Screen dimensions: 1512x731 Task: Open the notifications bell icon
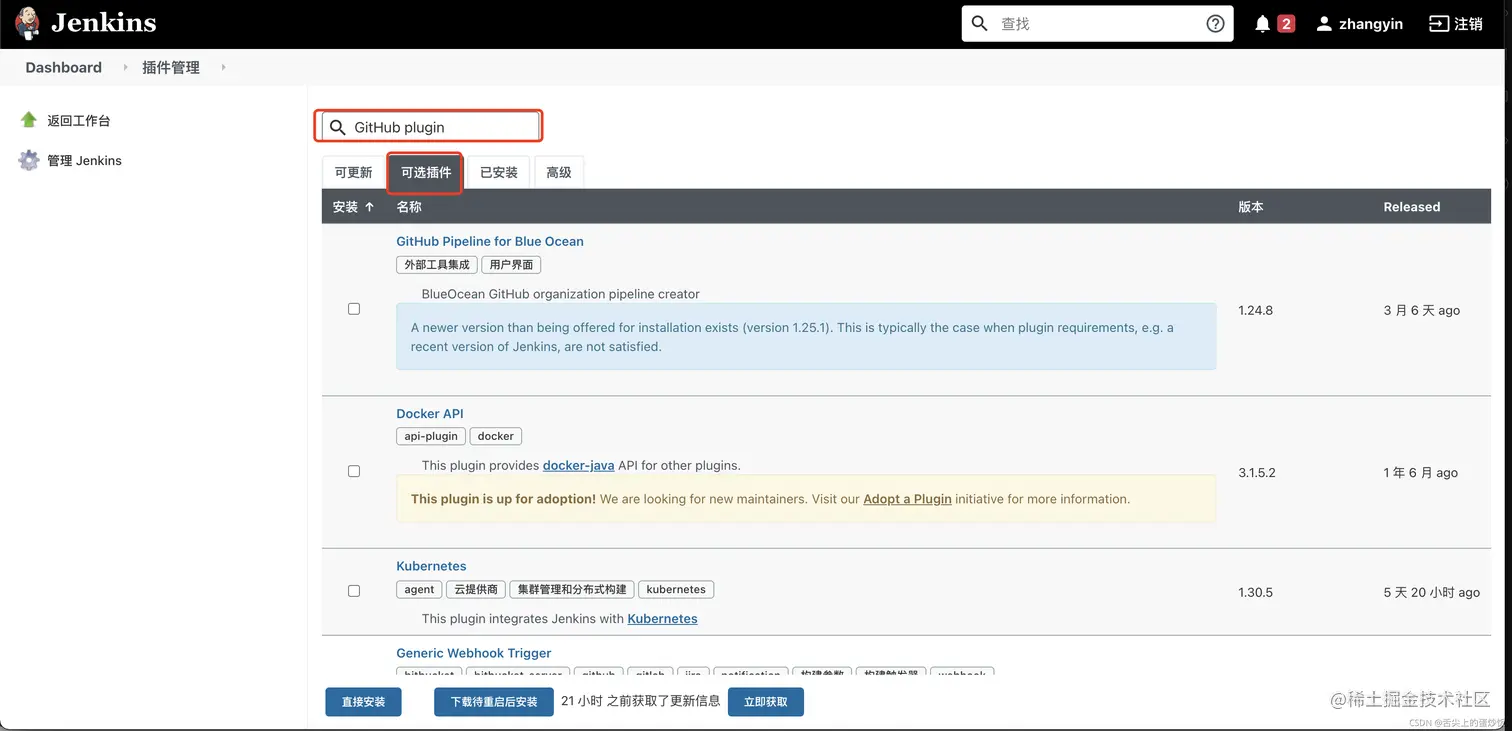pyautogui.click(x=1263, y=23)
